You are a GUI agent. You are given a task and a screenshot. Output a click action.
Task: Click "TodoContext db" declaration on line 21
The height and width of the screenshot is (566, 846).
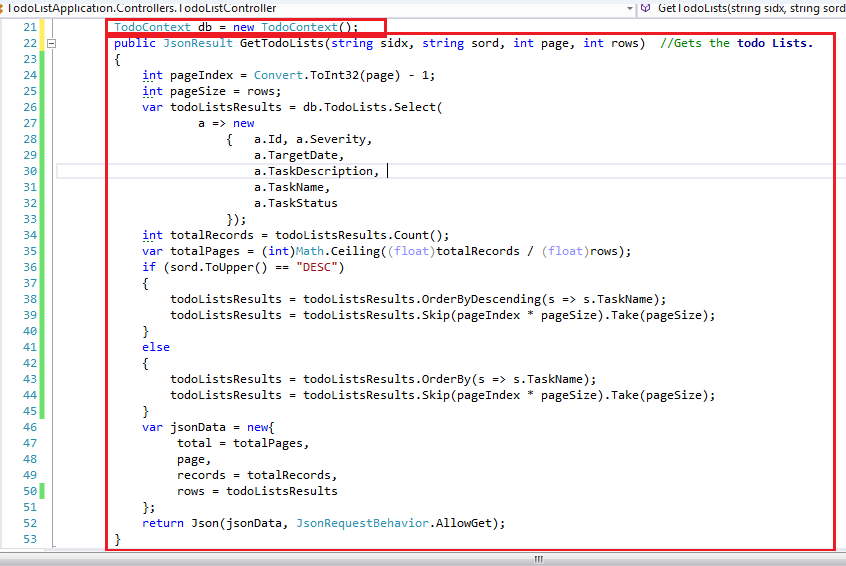(x=163, y=27)
